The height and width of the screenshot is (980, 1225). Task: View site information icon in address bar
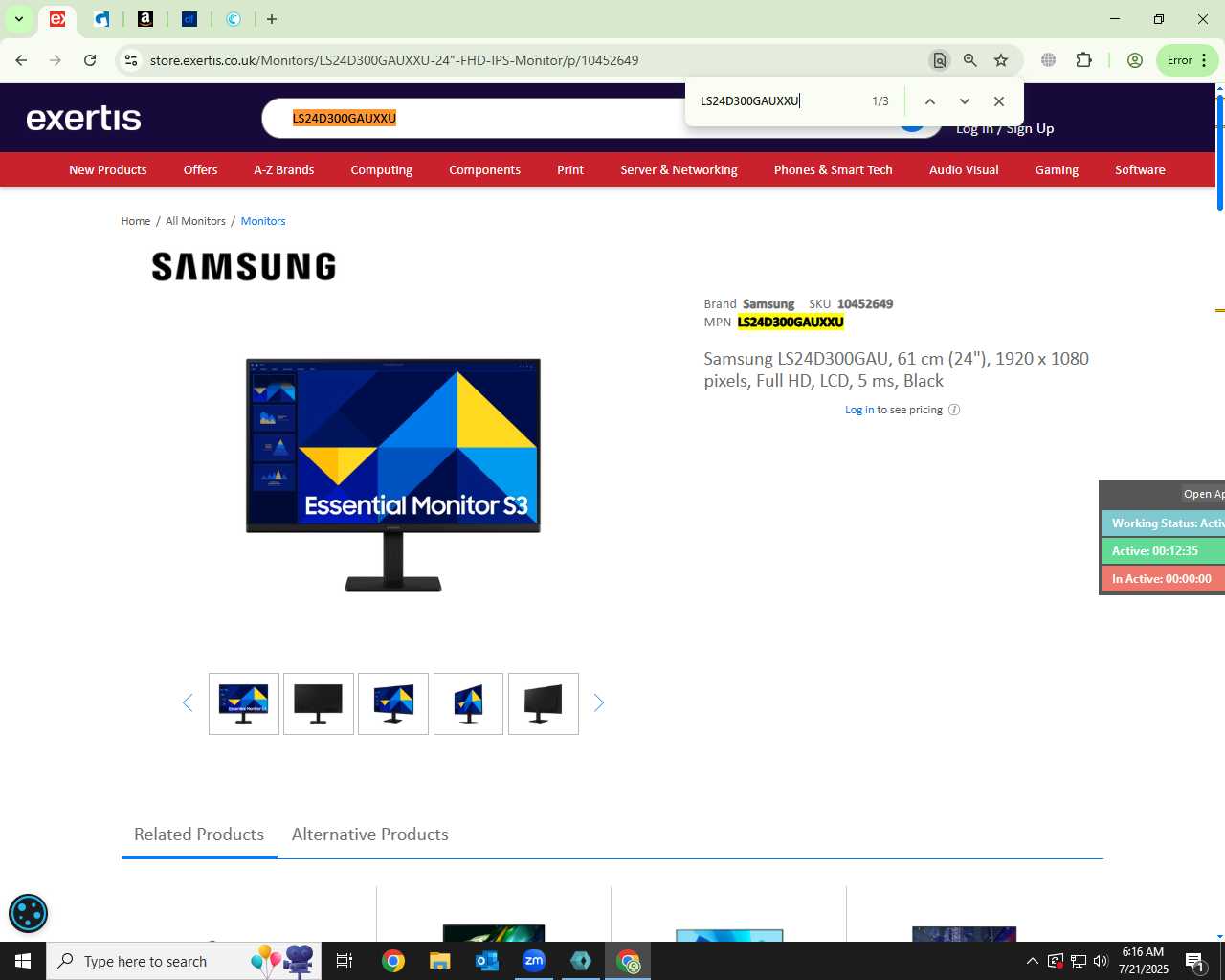point(131,60)
